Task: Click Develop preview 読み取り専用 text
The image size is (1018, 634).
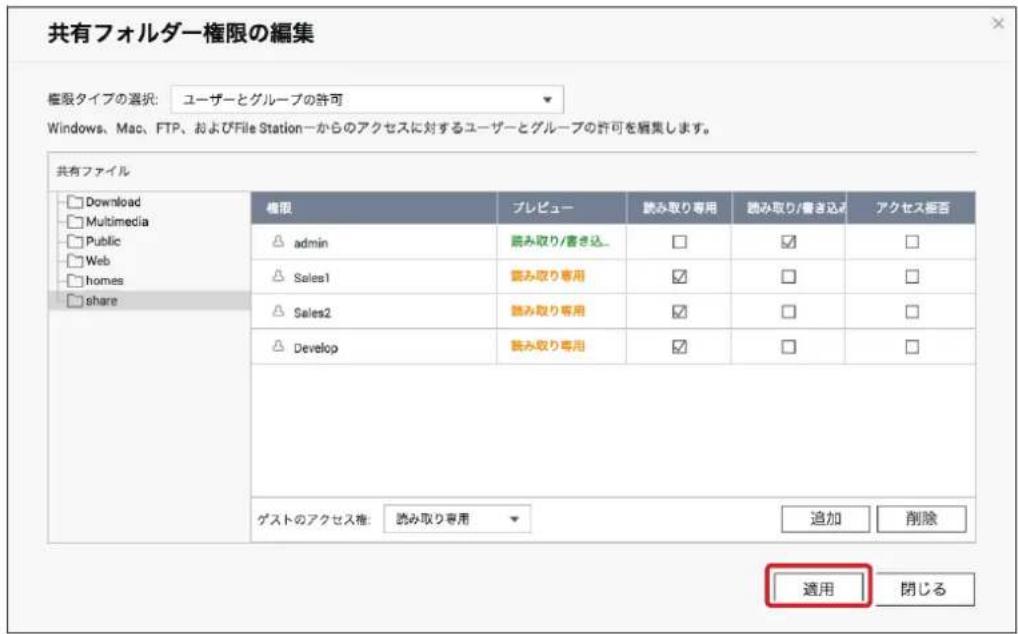Action: point(547,346)
